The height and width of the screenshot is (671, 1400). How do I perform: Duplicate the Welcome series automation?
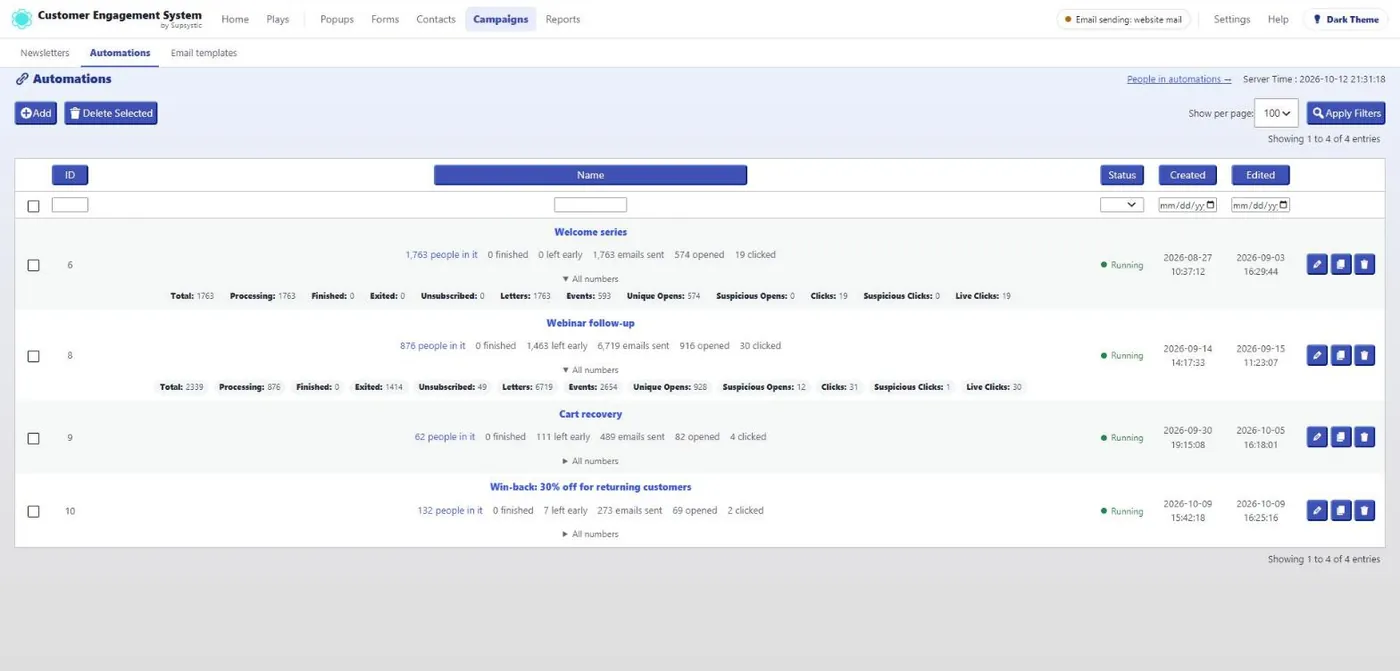point(1341,265)
